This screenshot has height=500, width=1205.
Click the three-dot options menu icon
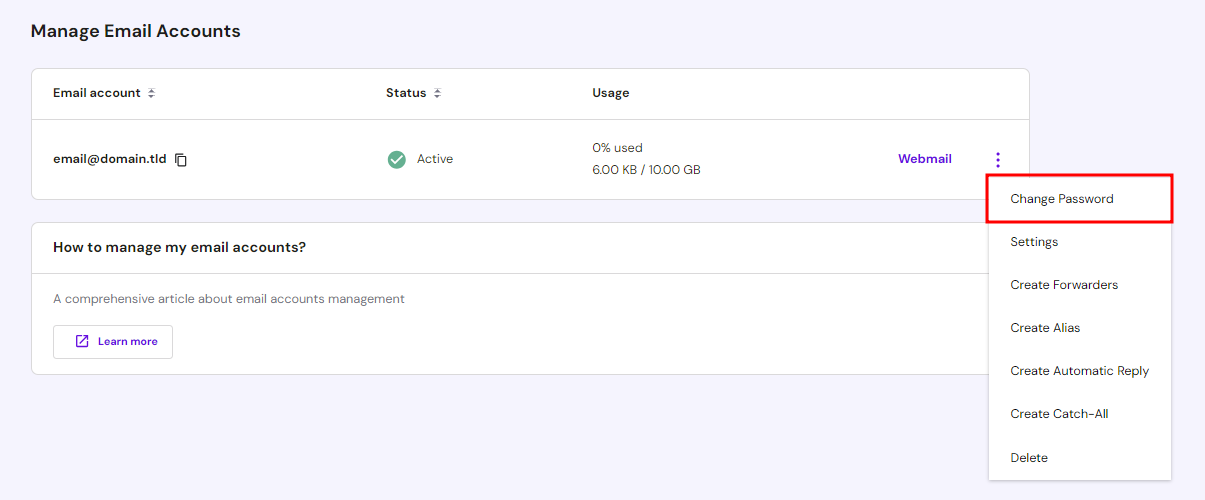tap(997, 160)
